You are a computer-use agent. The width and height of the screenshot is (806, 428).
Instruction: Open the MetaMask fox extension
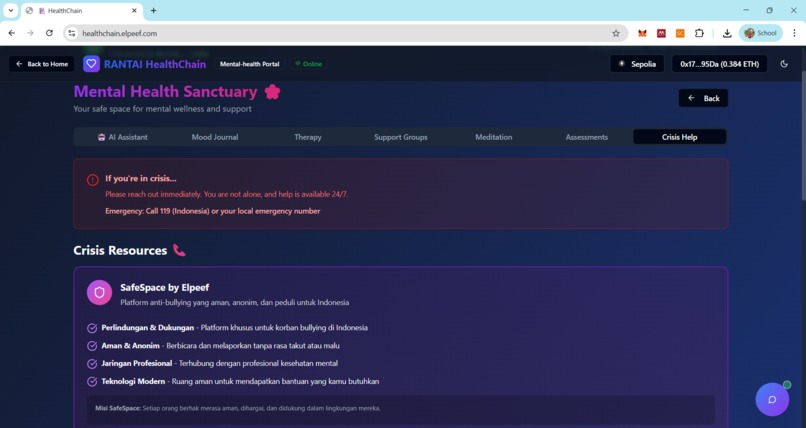(x=642, y=33)
